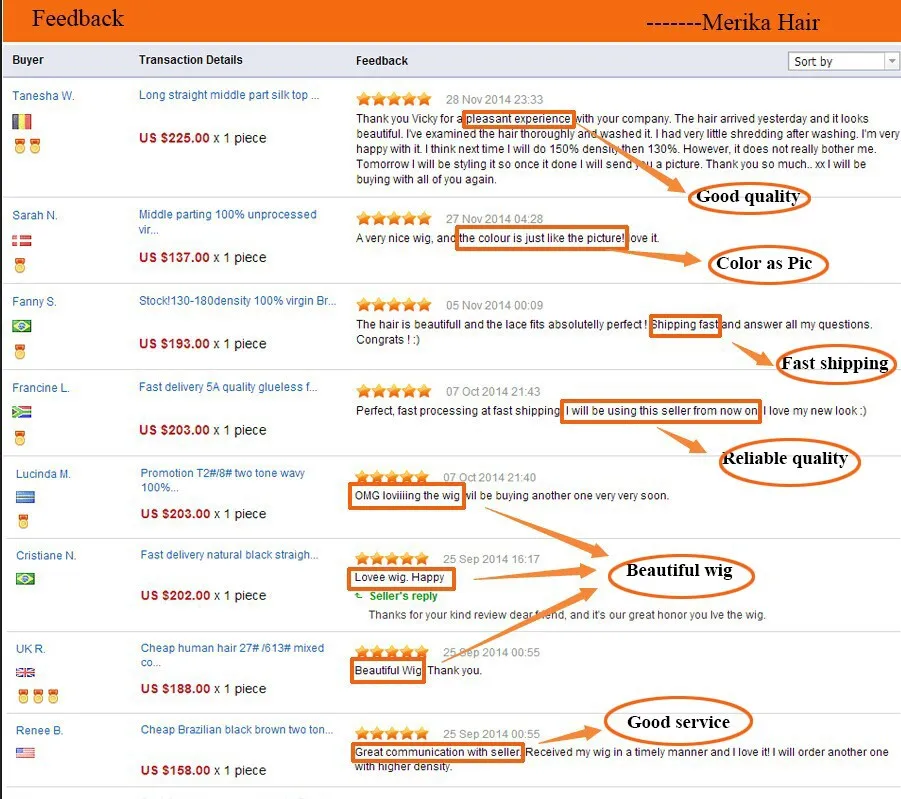The image size is (901, 799).
Task: Click the date 25 Sep 2014 16:17
Action: [x=491, y=559]
